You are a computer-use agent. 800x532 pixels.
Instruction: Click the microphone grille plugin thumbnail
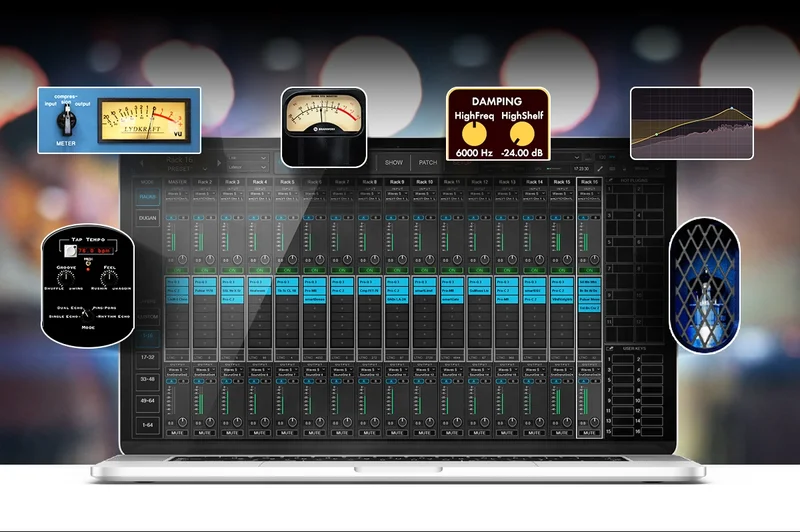click(705, 286)
